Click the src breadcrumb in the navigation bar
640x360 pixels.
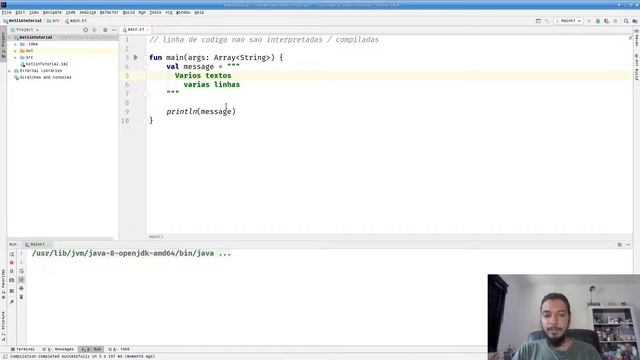[x=53, y=21]
